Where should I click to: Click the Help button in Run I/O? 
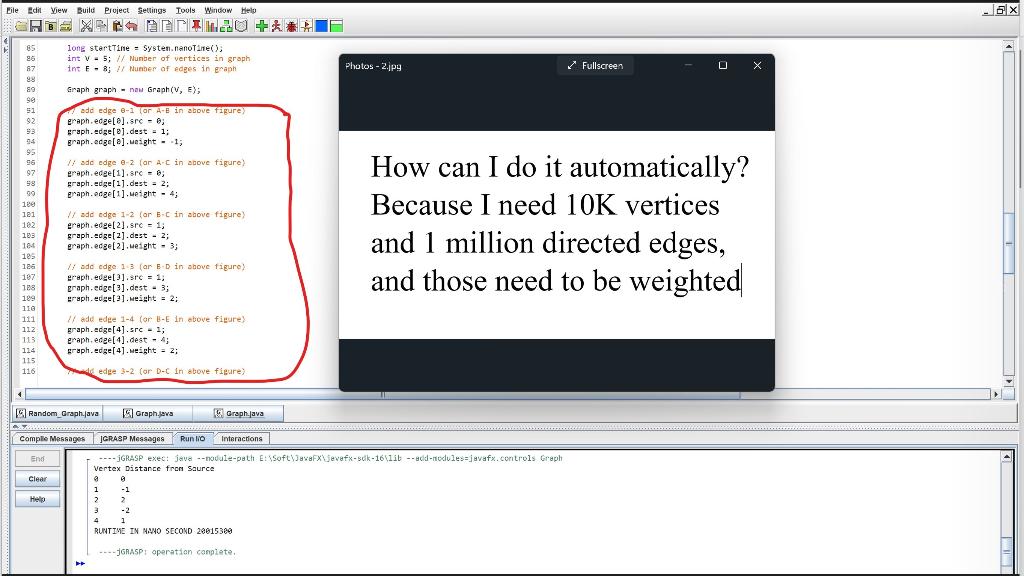[37, 499]
